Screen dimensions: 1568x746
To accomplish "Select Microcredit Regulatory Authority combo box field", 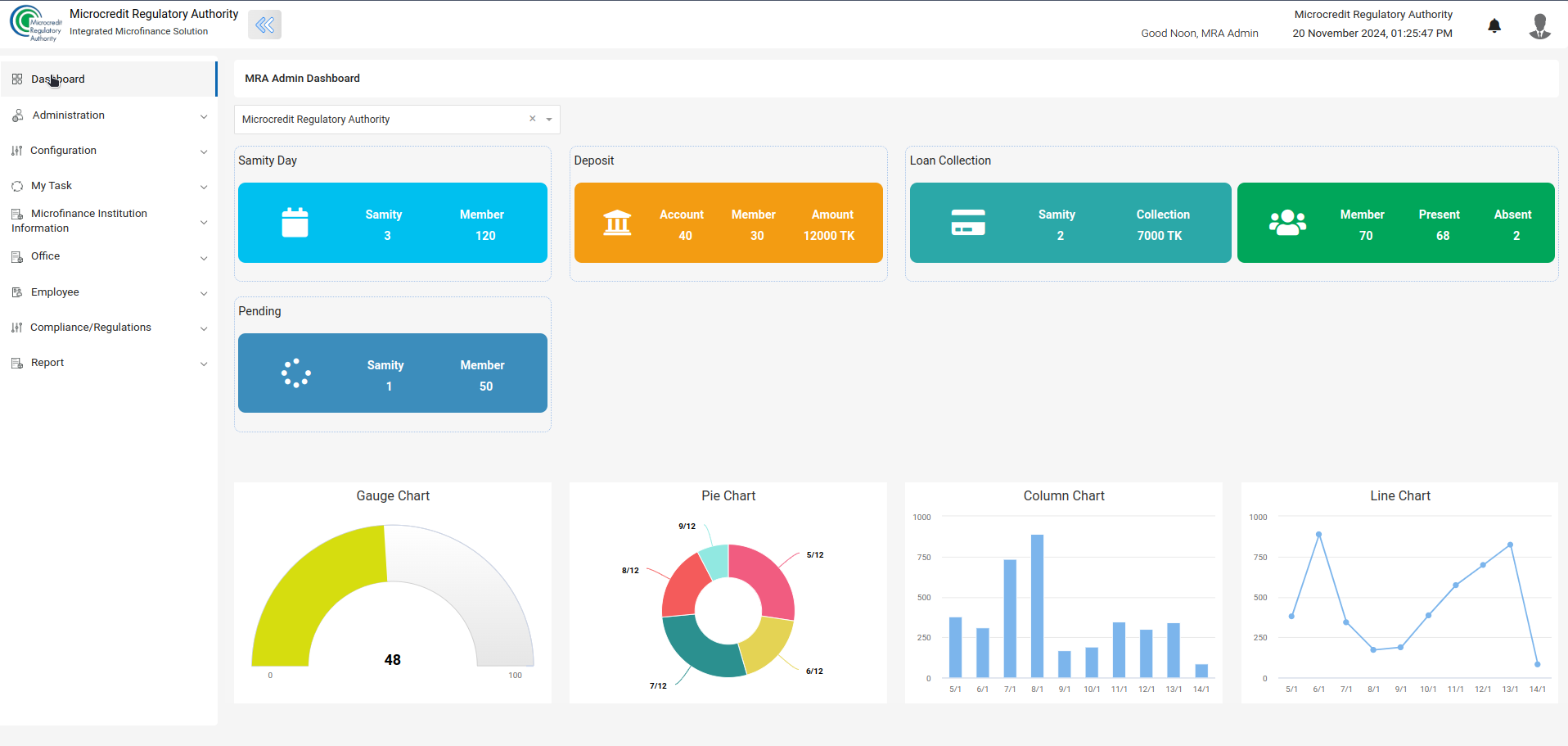I will pyautogui.click(x=397, y=120).
